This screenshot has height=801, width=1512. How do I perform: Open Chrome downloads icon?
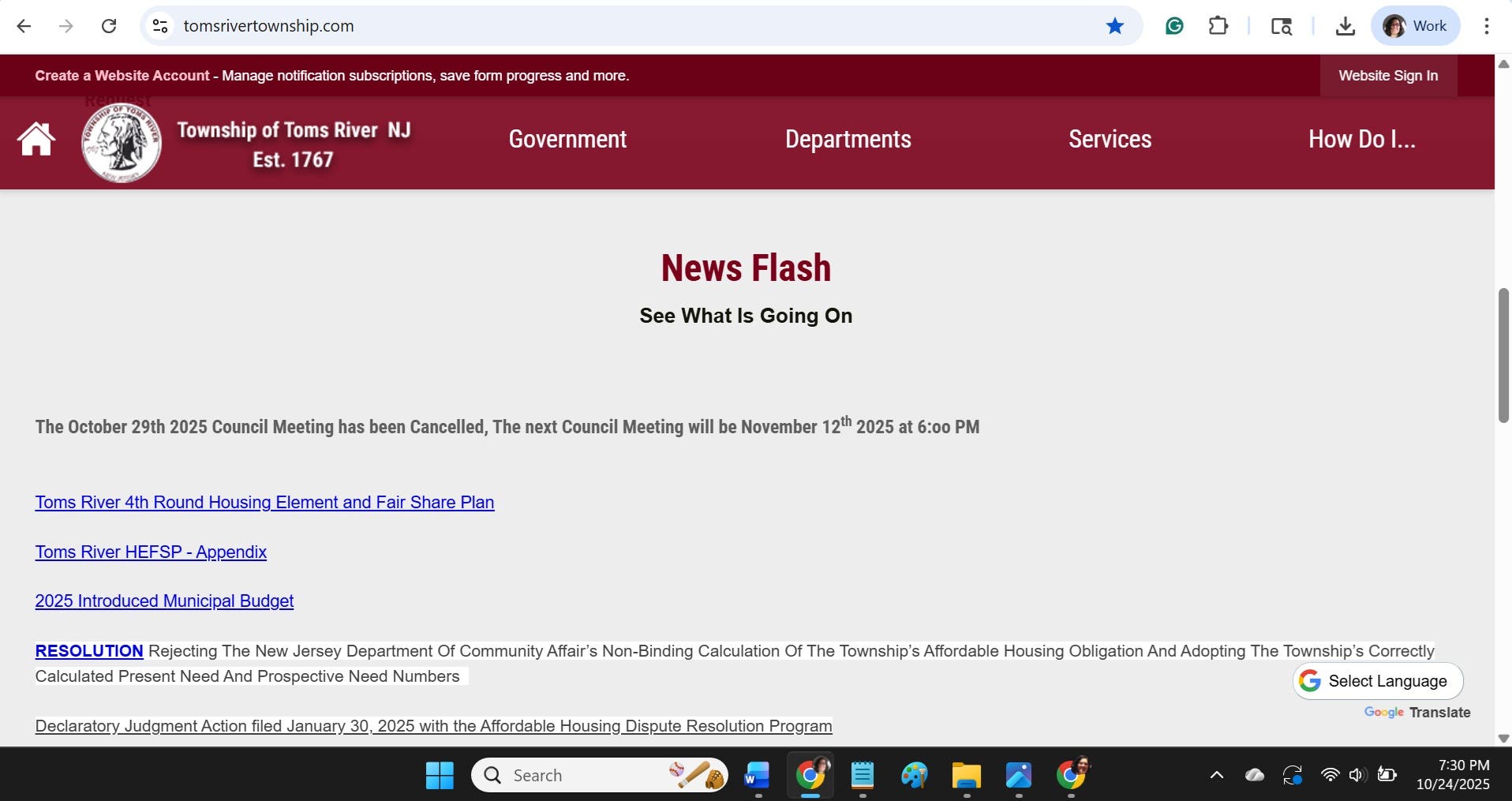point(1345,26)
